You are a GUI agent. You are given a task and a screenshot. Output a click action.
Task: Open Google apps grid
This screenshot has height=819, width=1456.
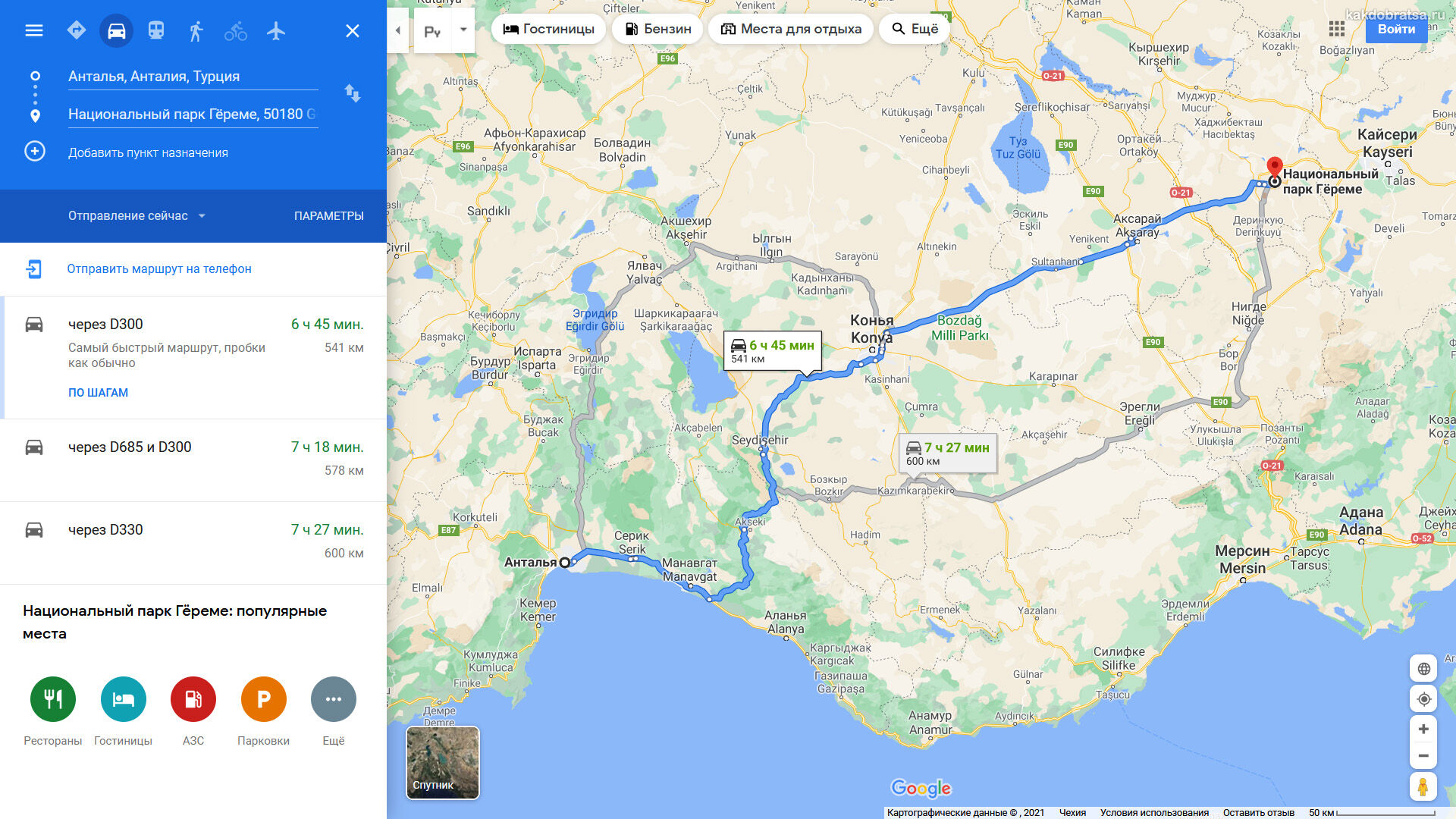(1337, 29)
